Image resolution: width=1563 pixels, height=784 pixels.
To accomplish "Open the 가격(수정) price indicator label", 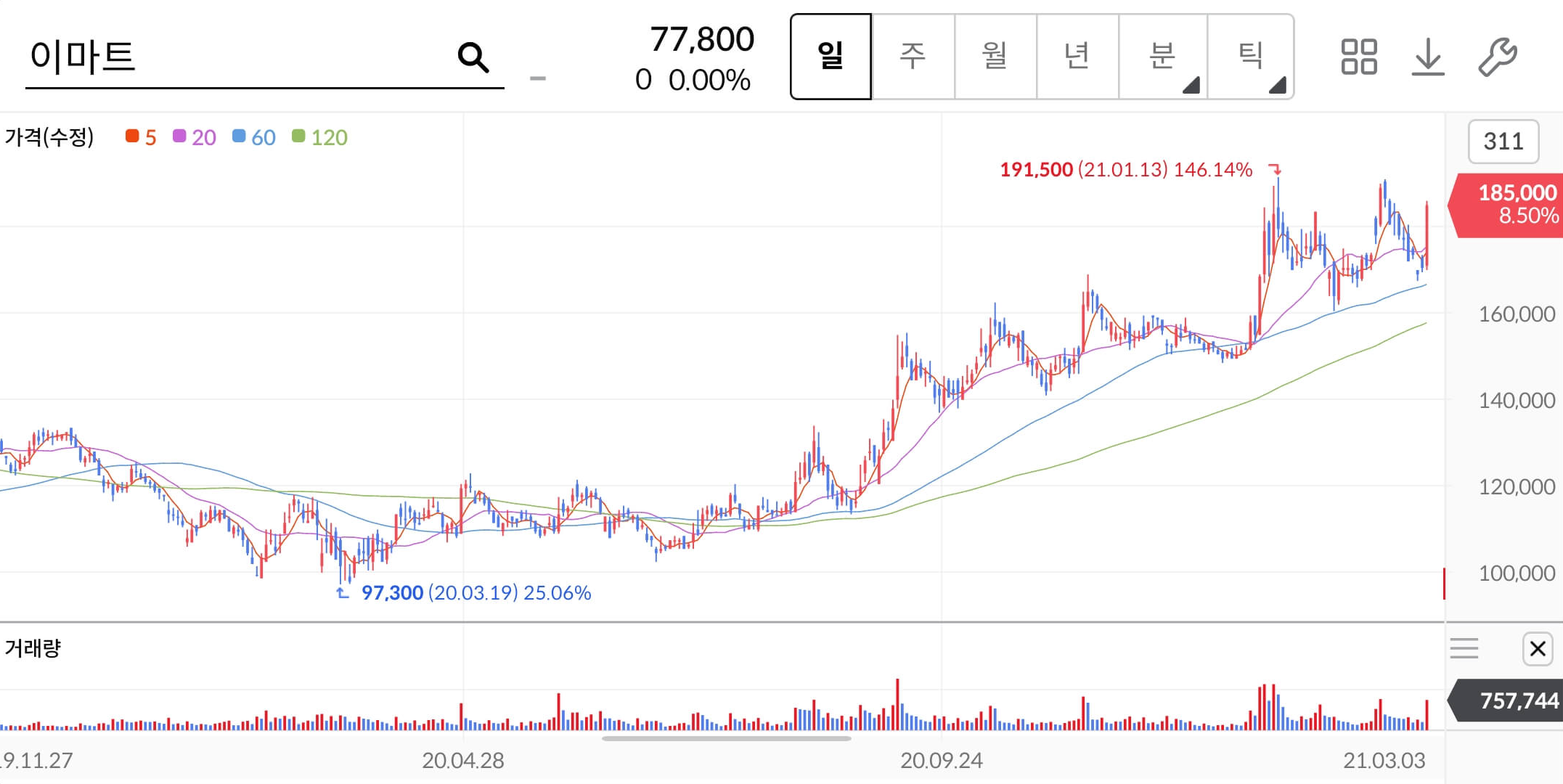I will click(49, 137).
